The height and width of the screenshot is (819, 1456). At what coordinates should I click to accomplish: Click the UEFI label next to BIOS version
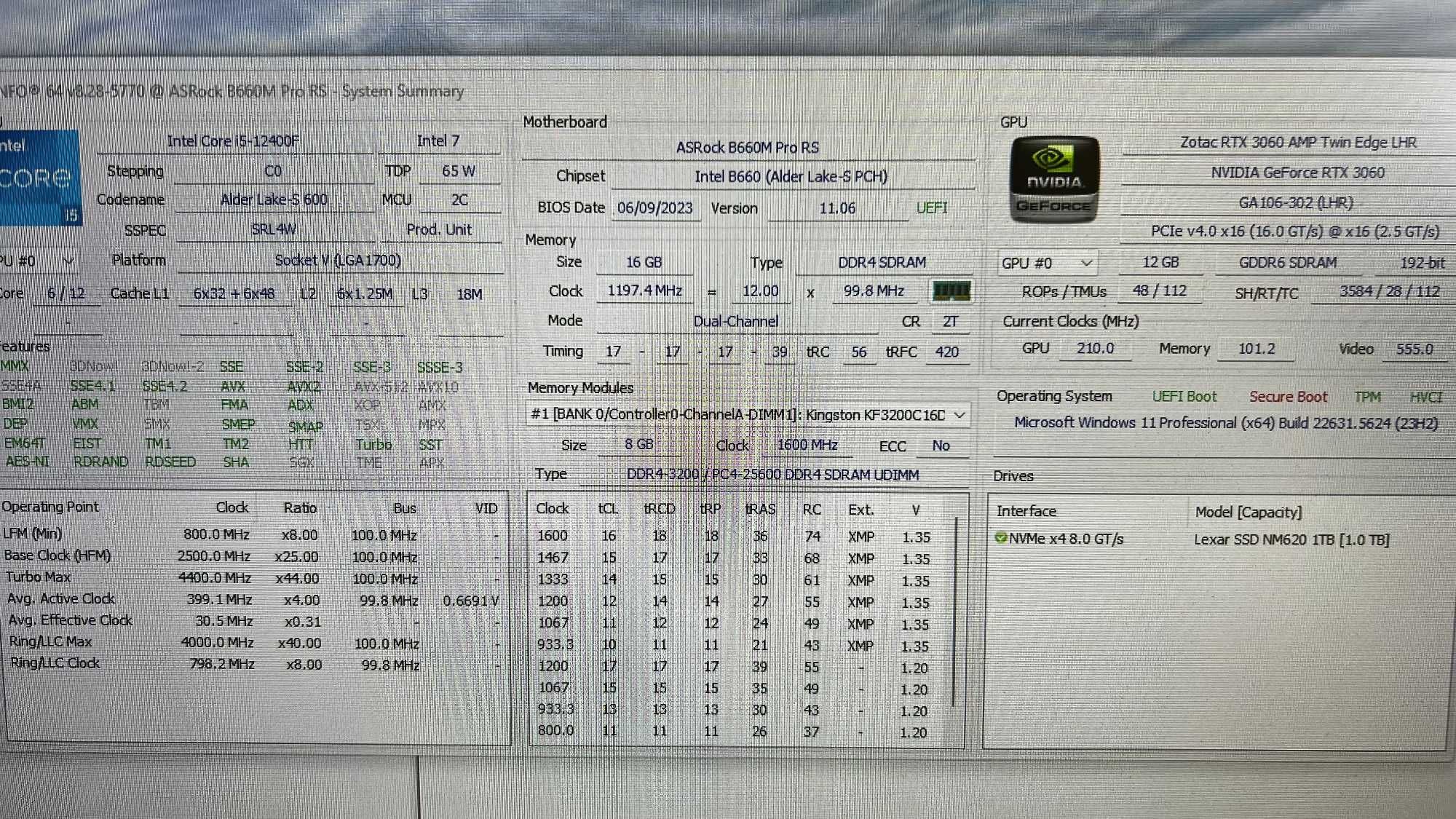tap(932, 208)
